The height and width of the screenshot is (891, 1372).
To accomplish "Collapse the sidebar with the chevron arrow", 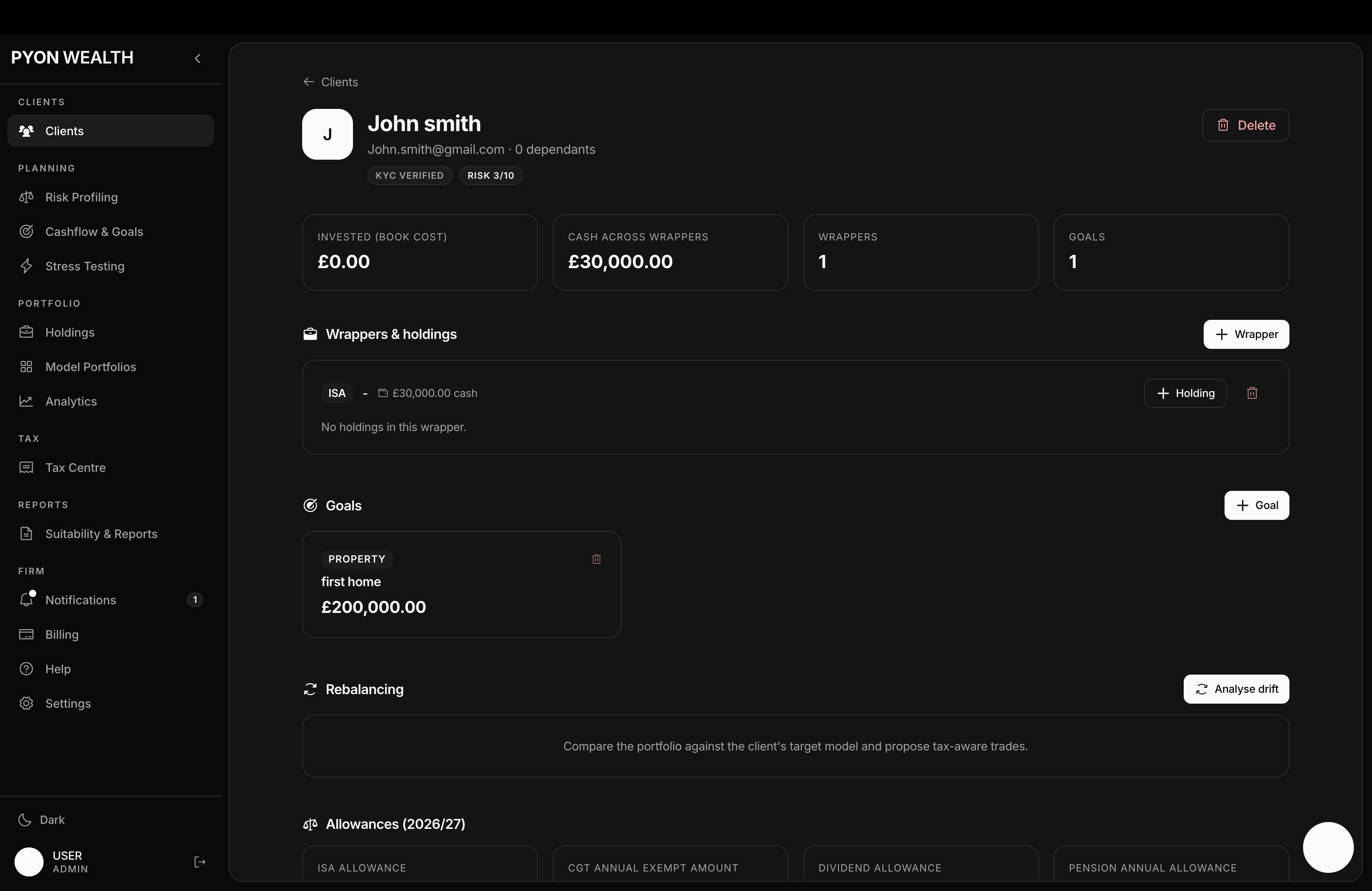I will [x=197, y=58].
